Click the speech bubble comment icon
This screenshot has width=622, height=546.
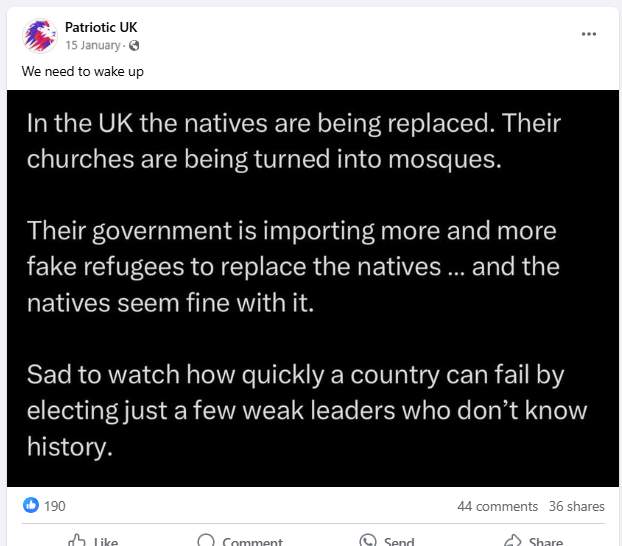point(206,540)
